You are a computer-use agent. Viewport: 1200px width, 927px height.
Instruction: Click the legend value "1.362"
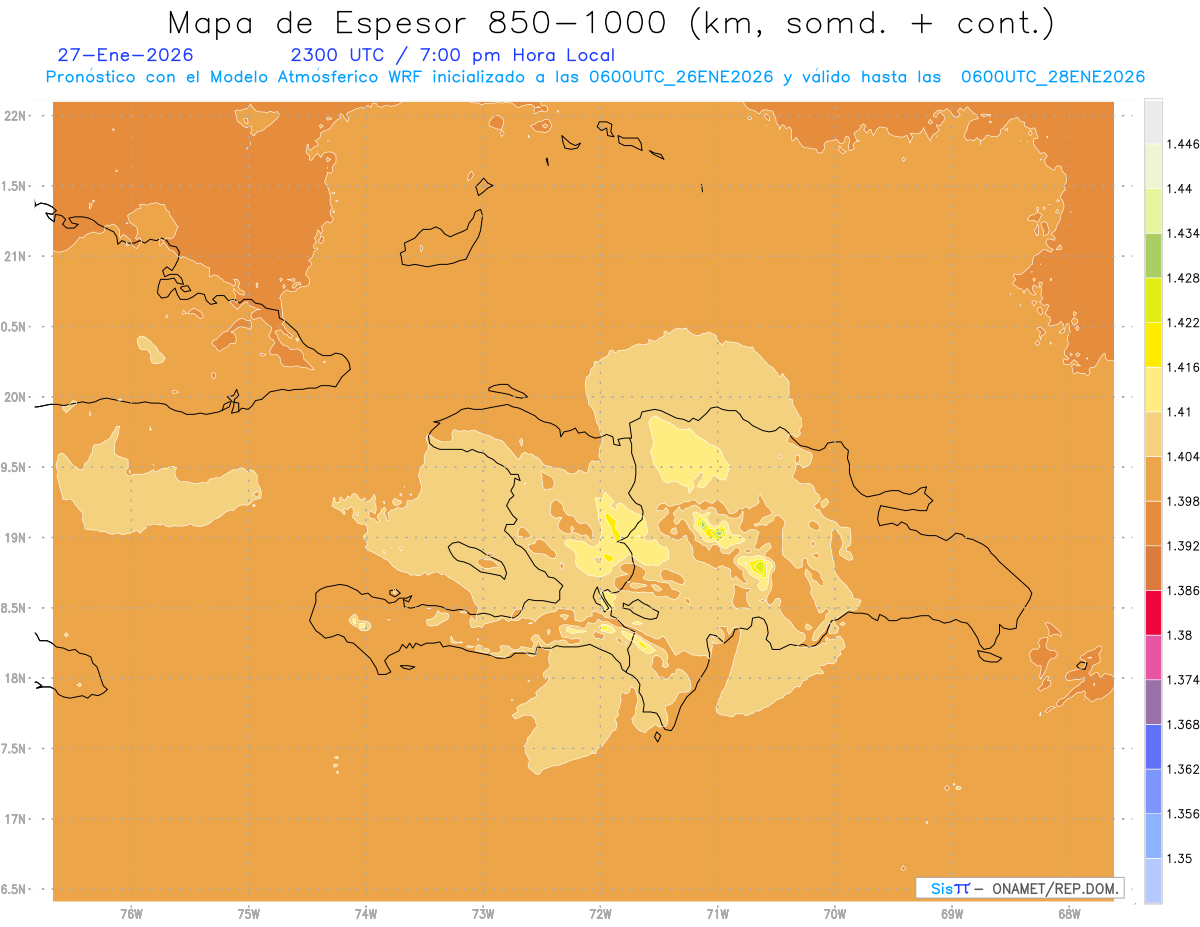[x=1182, y=769]
